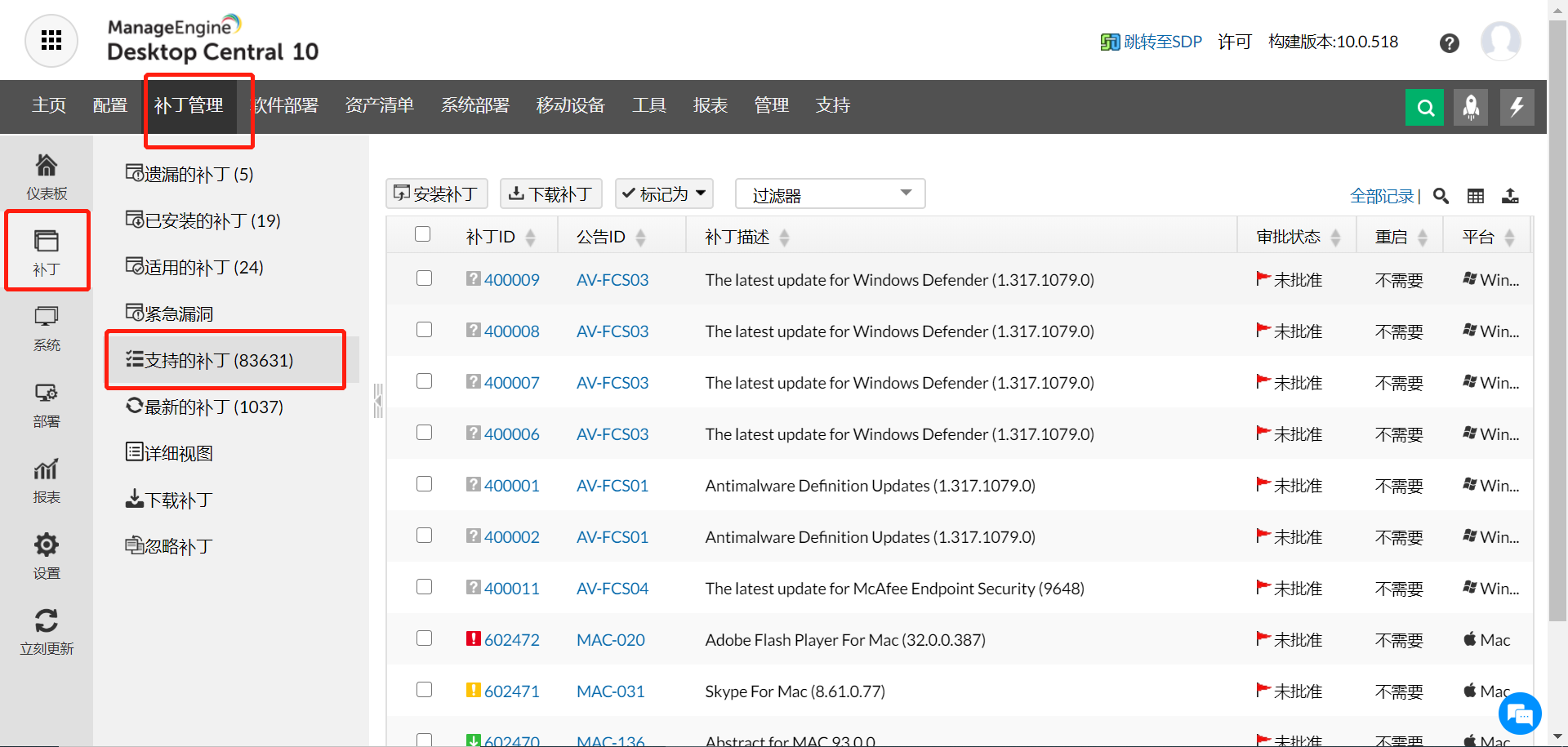Open patch ID 400009 link
The height and width of the screenshot is (747, 1568).
pos(512,280)
